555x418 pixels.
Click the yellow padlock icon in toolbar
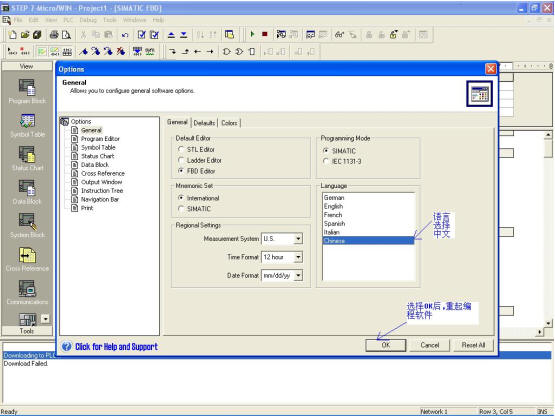[393, 35]
